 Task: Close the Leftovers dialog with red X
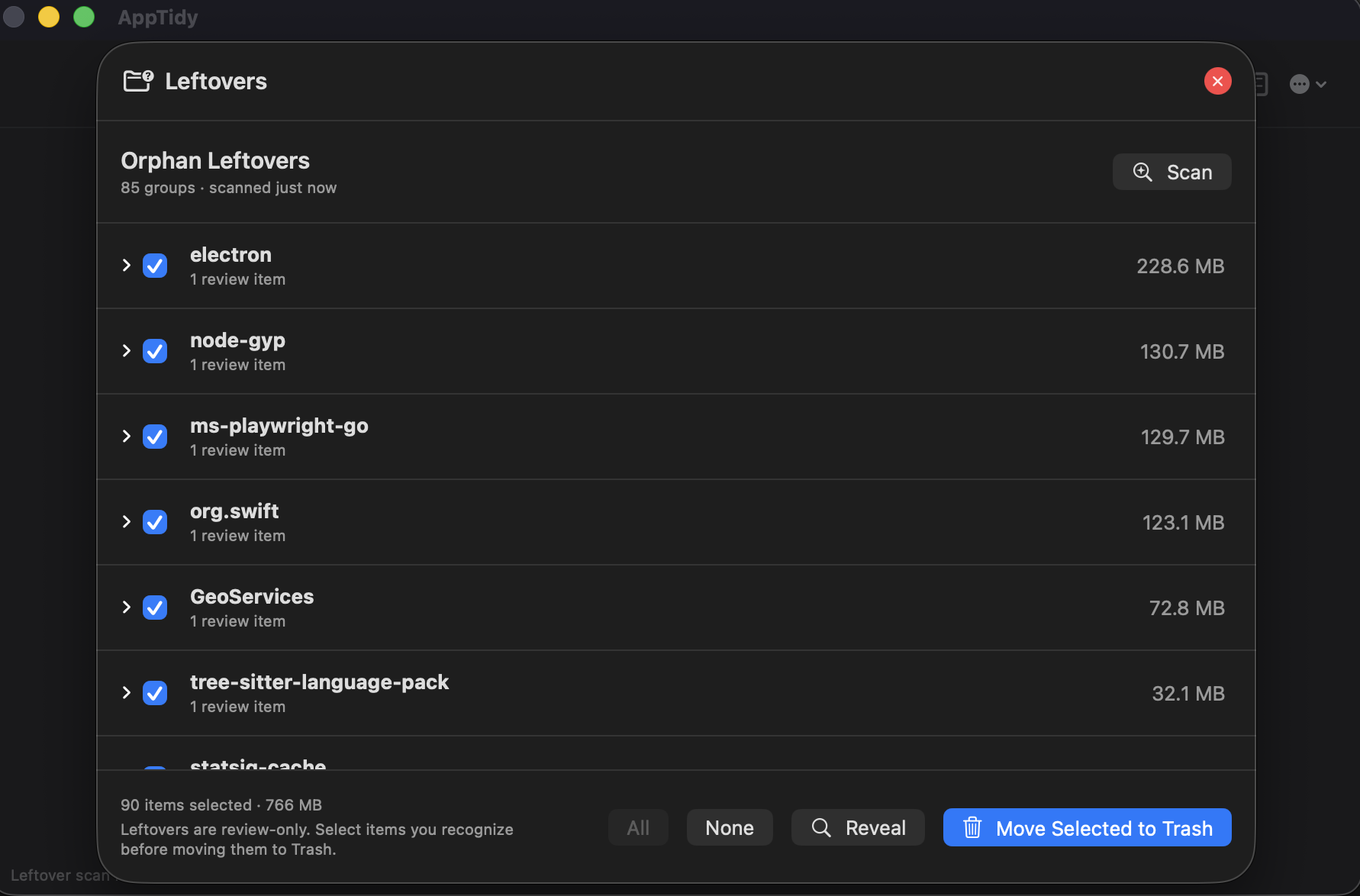pyautogui.click(x=1217, y=81)
